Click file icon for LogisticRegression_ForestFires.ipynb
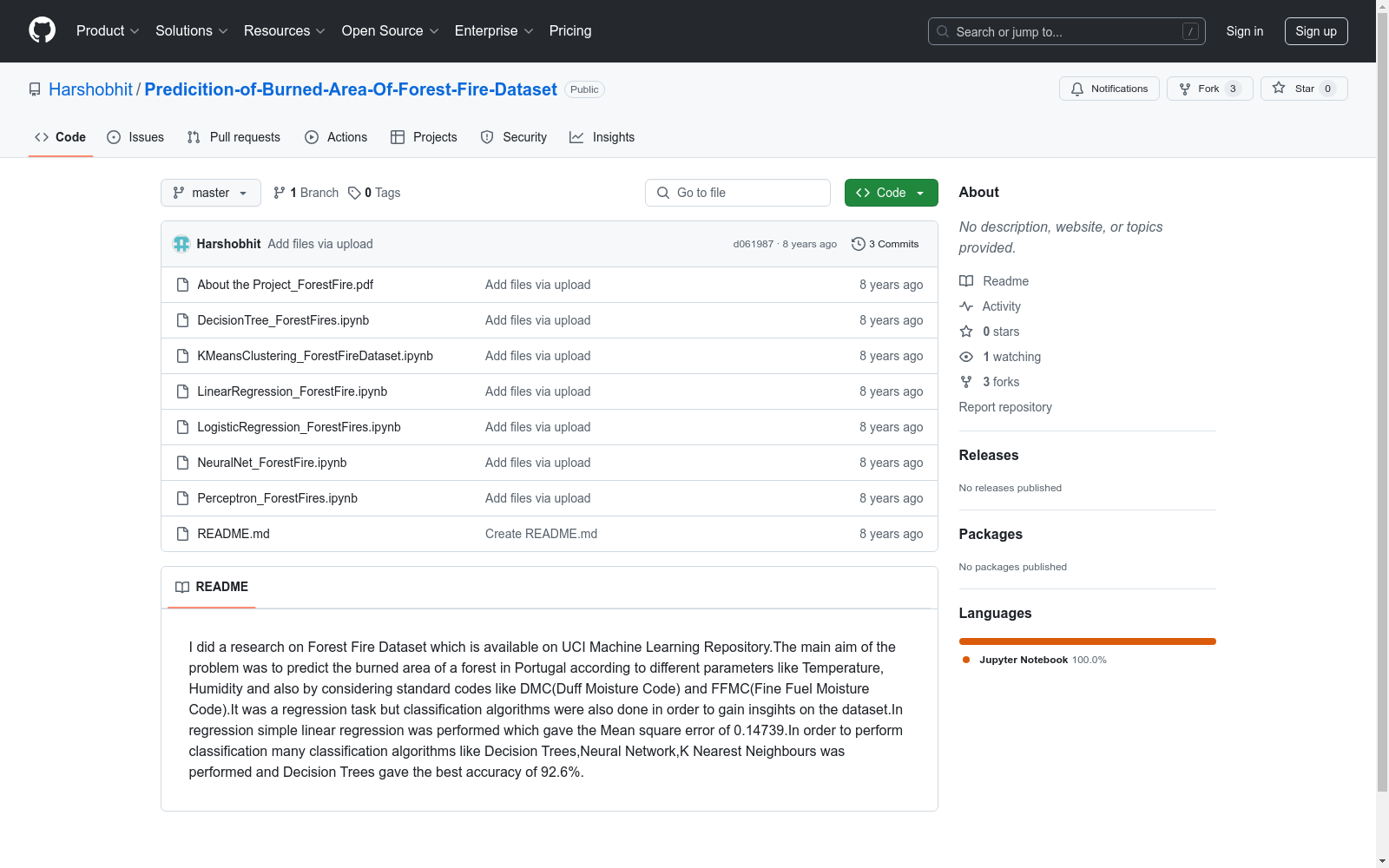 pos(182,427)
